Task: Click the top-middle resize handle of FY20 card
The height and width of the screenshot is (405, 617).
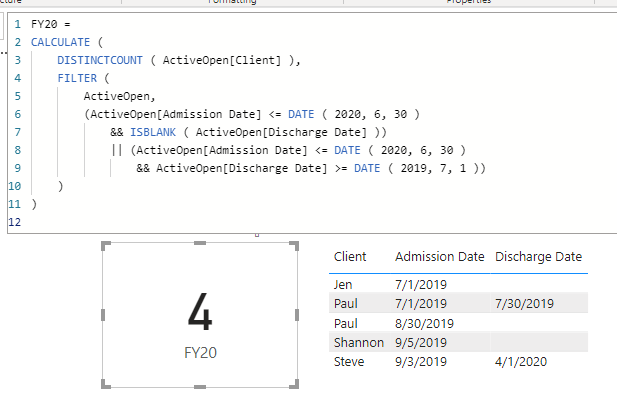Action: (200, 243)
